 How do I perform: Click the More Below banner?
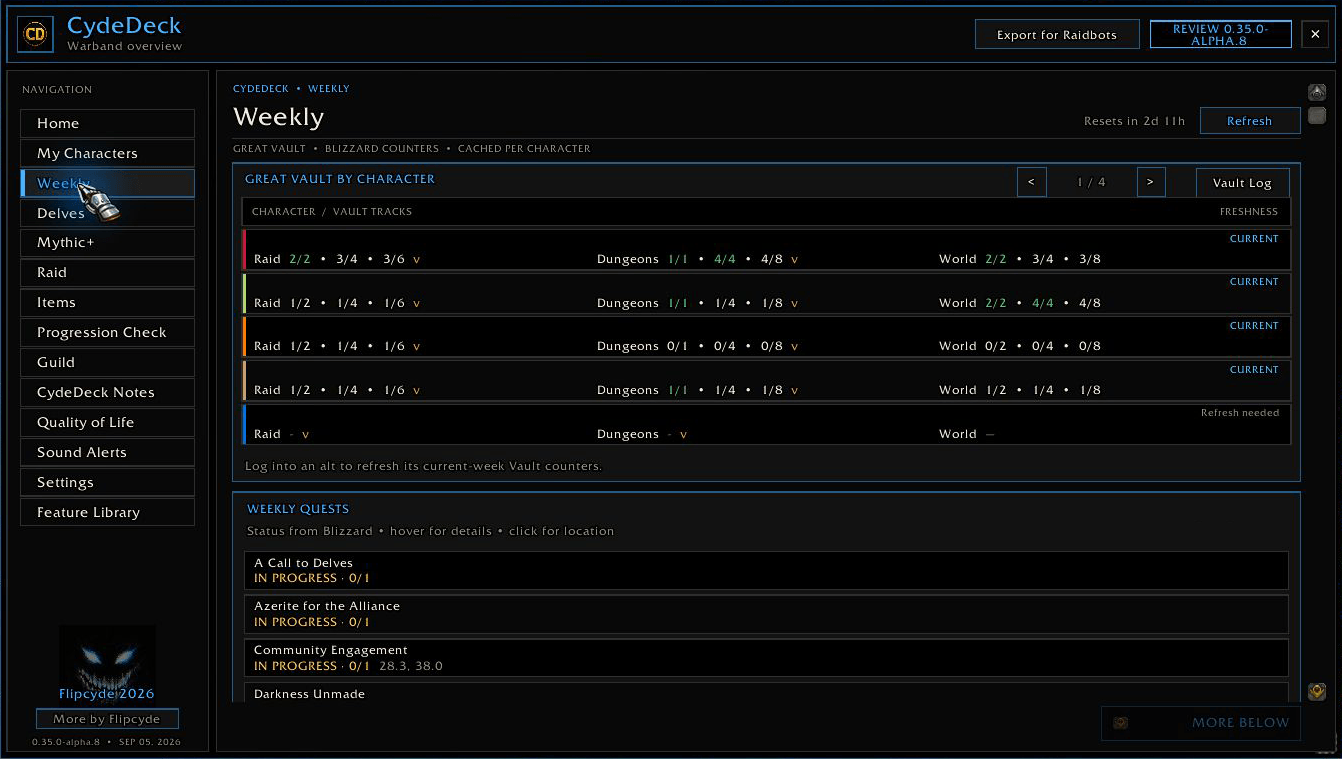(x=1201, y=723)
